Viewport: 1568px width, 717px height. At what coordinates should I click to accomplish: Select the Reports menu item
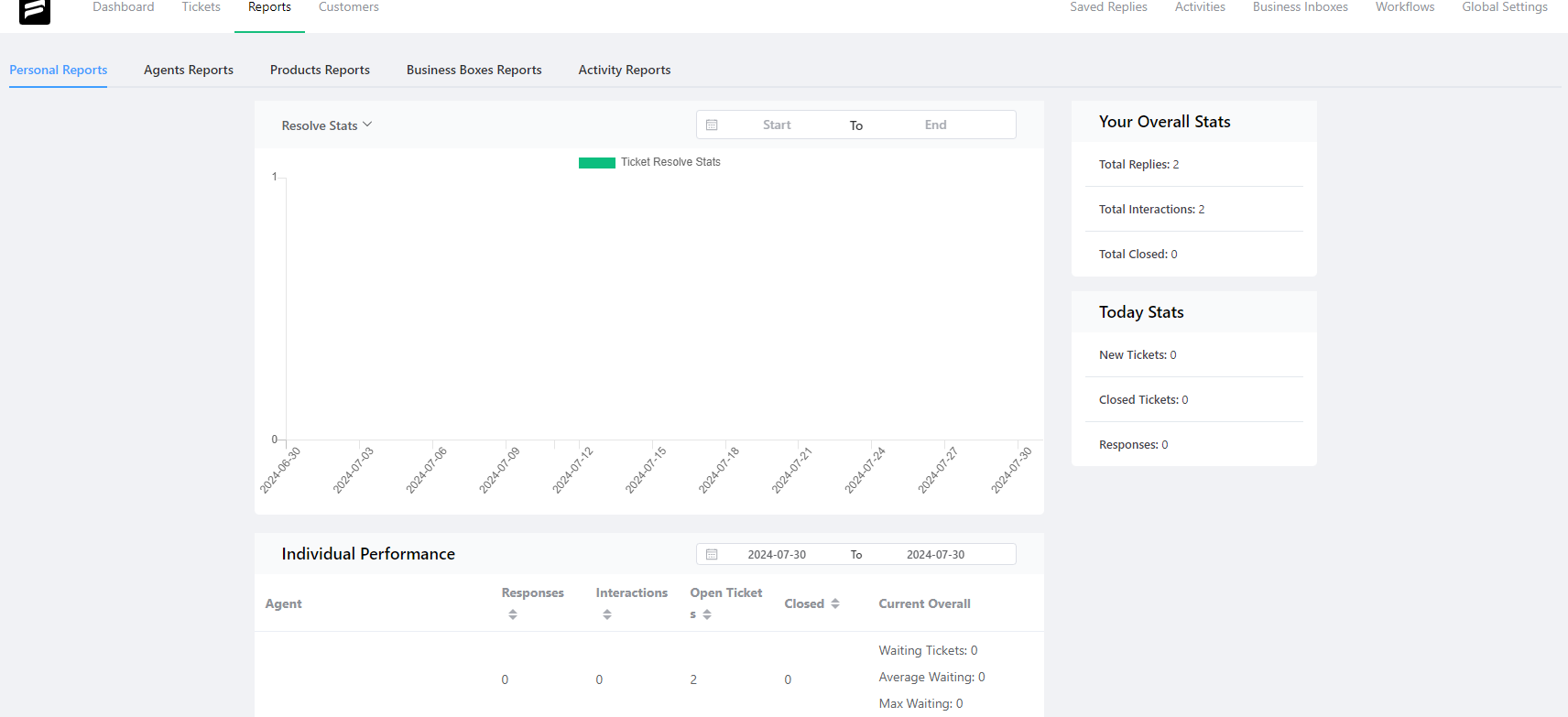[x=269, y=7]
